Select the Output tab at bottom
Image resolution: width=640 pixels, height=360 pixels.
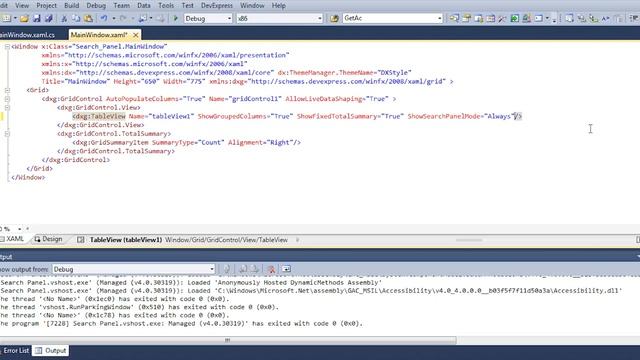51,351
